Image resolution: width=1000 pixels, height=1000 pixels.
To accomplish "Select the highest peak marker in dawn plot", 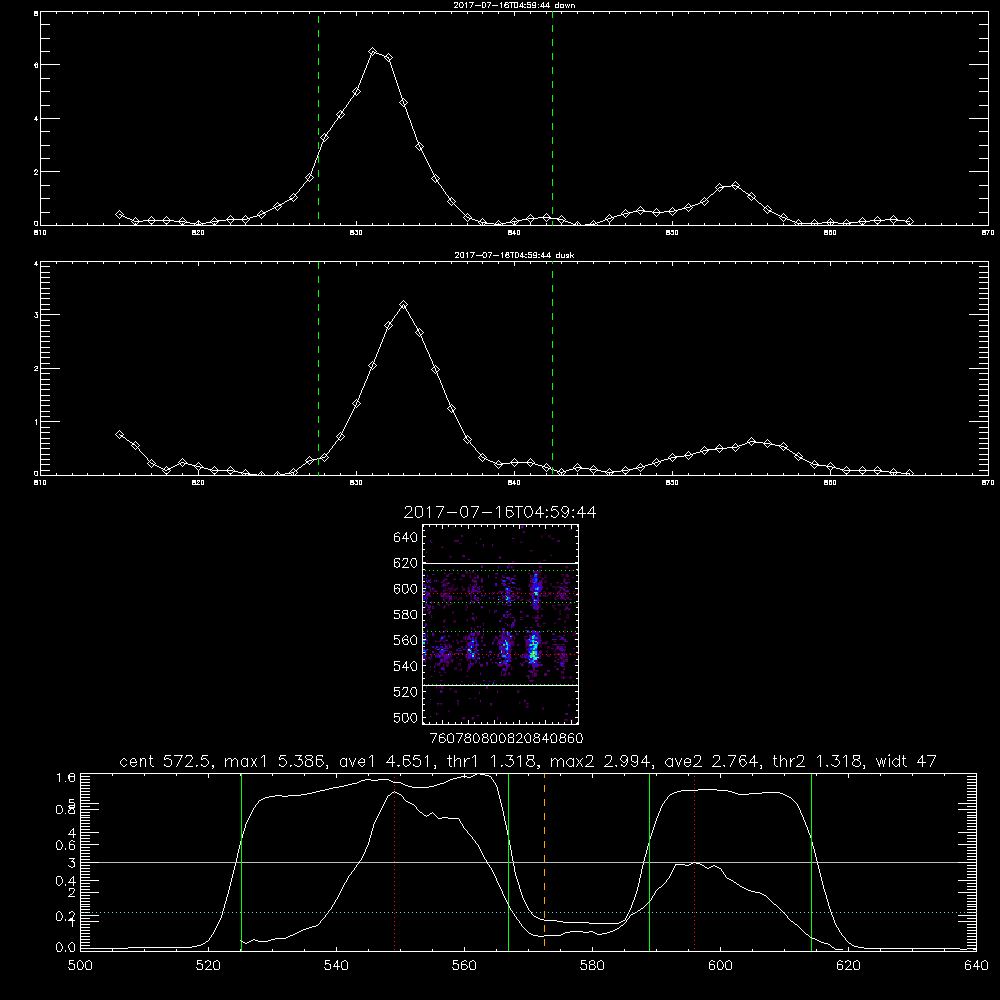I will [x=373, y=52].
